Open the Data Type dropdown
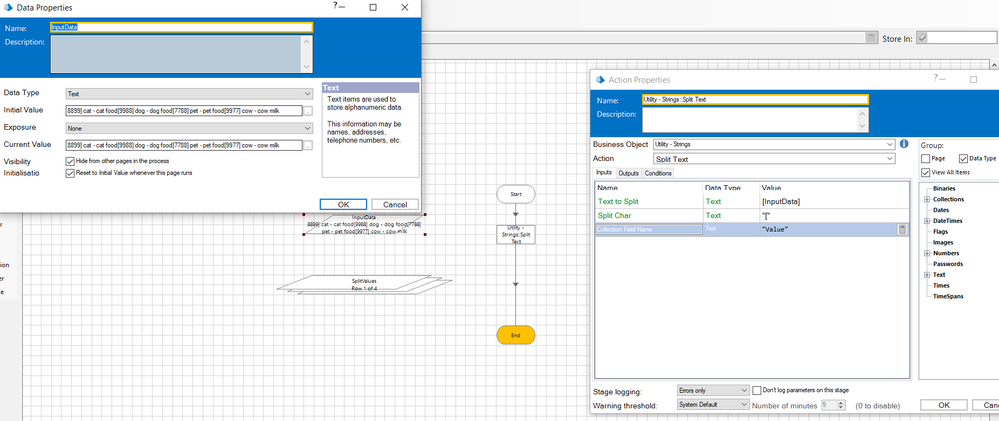999x421 pixels. [188, 93]
